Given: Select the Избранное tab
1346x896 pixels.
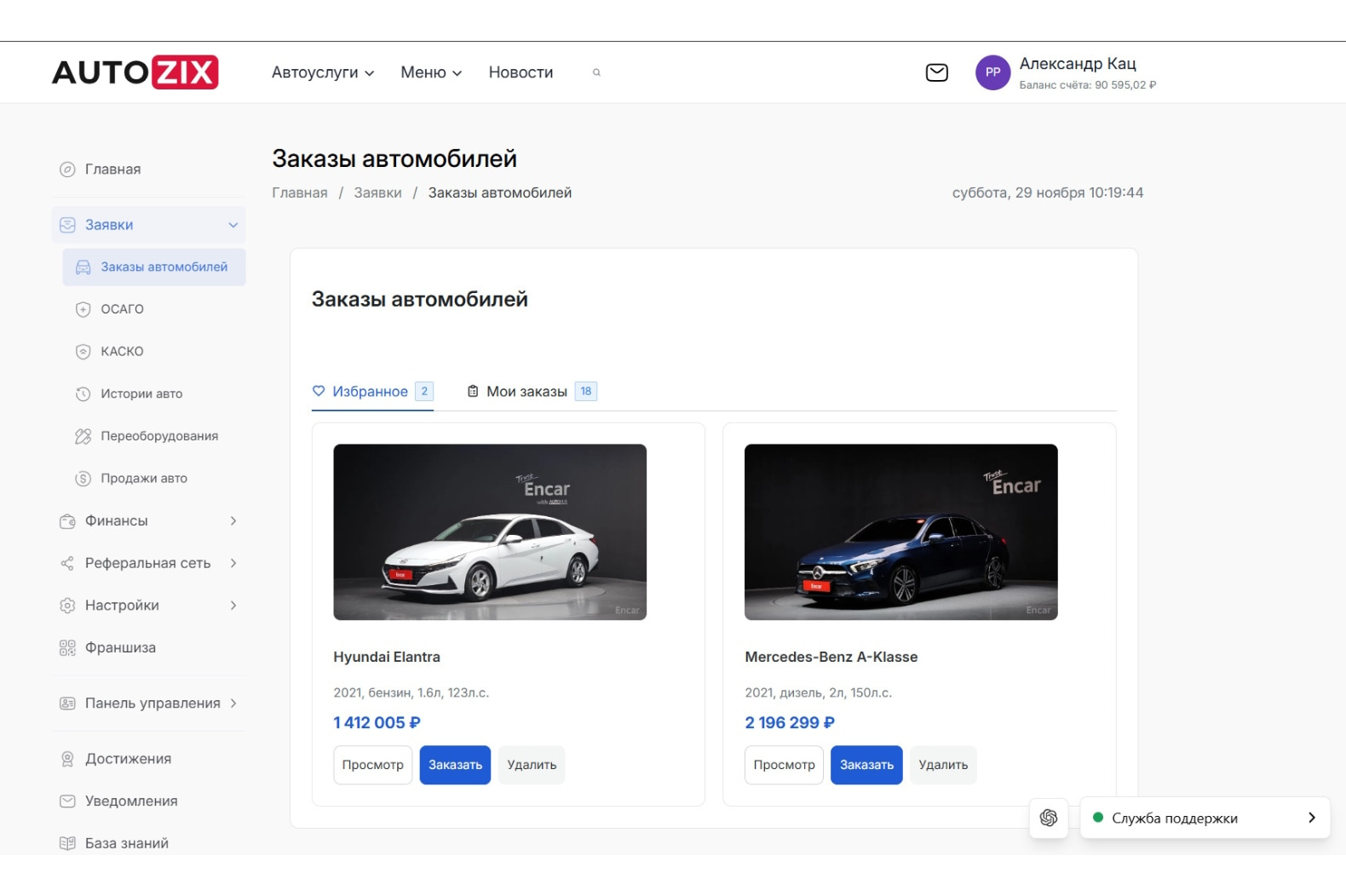Looking at the screenshot, I should tap(370, 392).
